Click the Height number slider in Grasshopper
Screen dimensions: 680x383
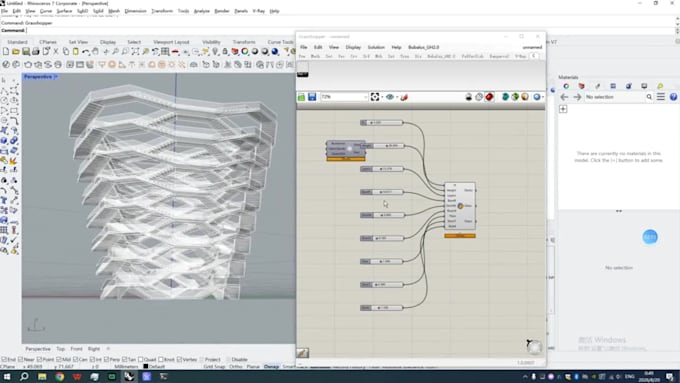click(x=382, y=146)
